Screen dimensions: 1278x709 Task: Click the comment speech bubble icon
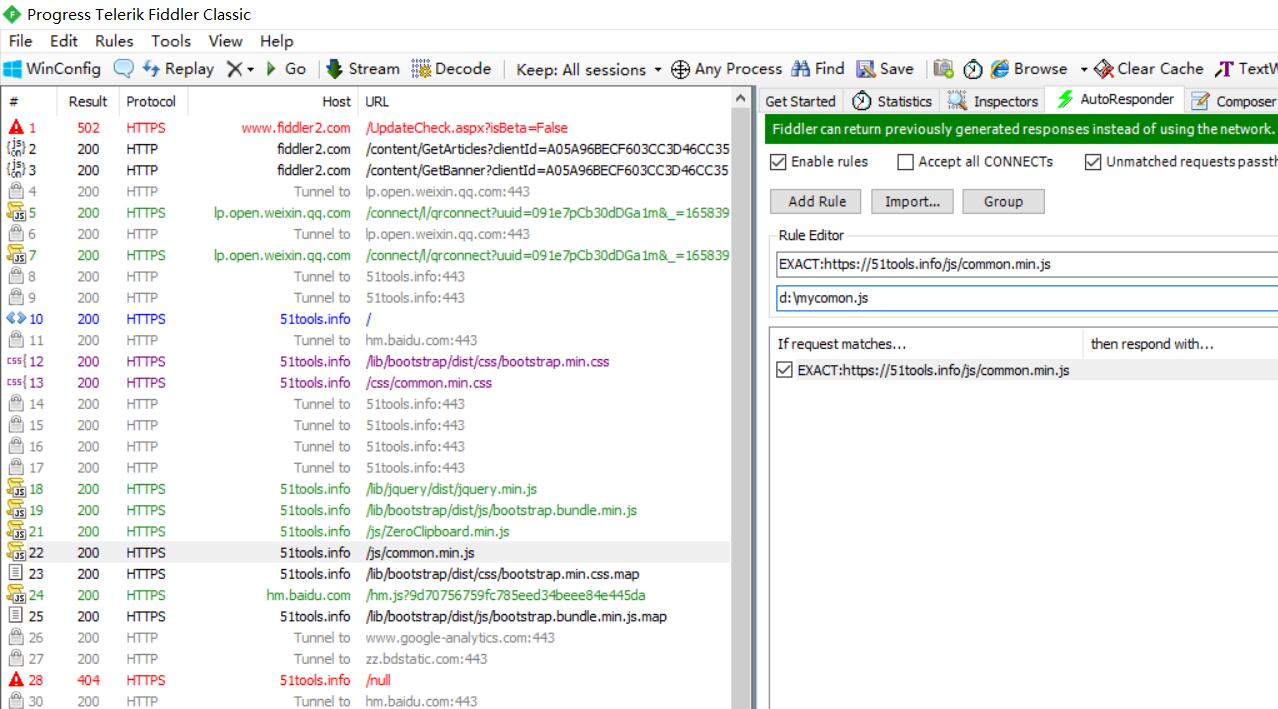tap(123, 69)
